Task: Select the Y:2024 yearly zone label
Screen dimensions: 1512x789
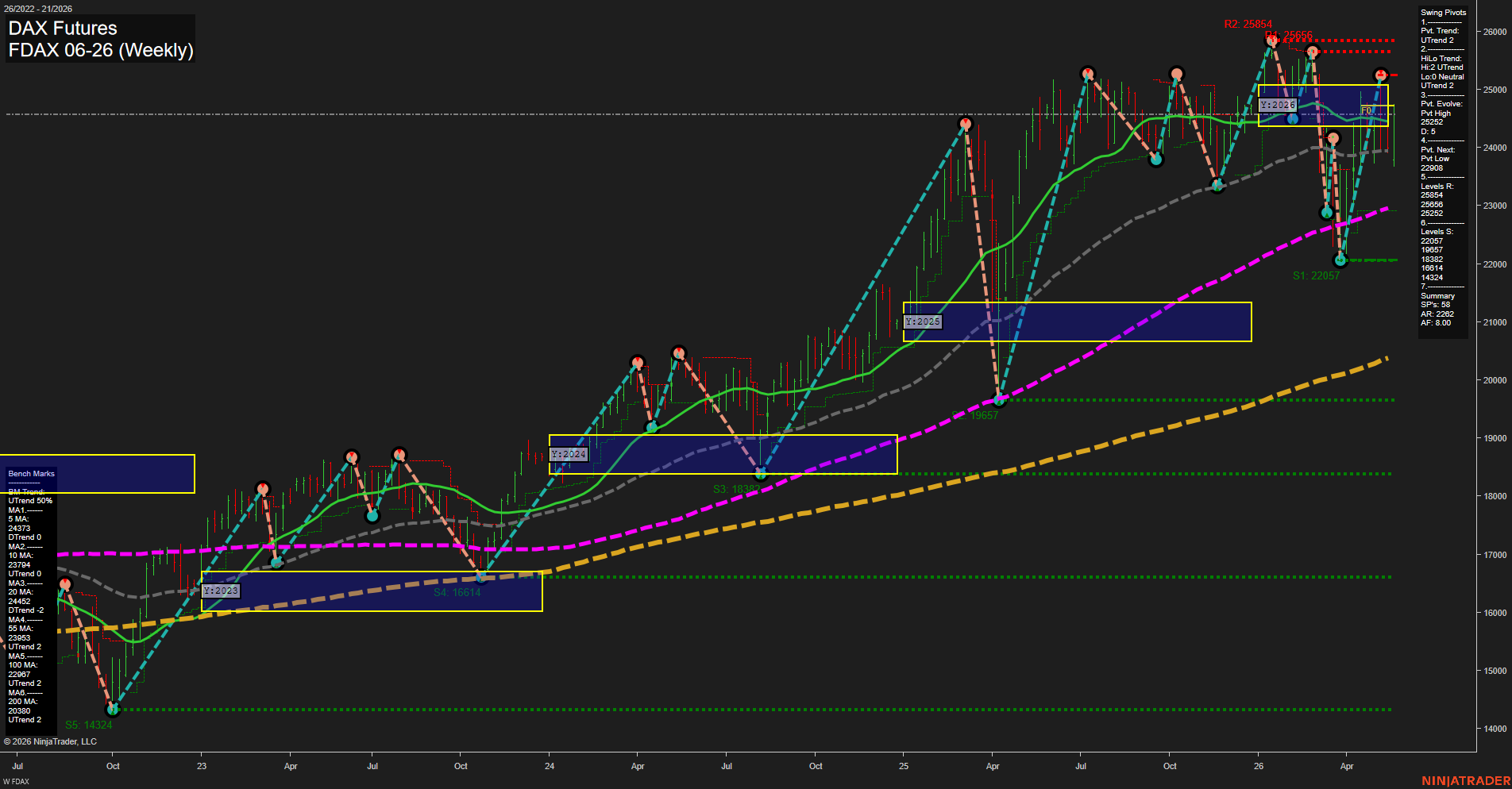Action: coord(569,454)
